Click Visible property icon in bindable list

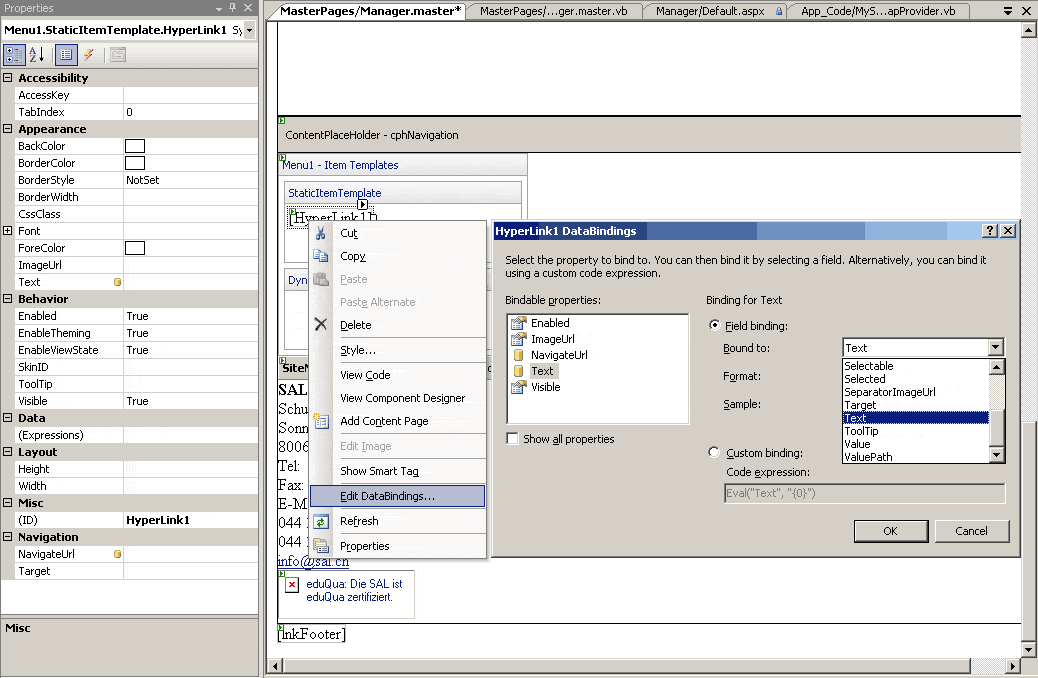tap(518, 387)
